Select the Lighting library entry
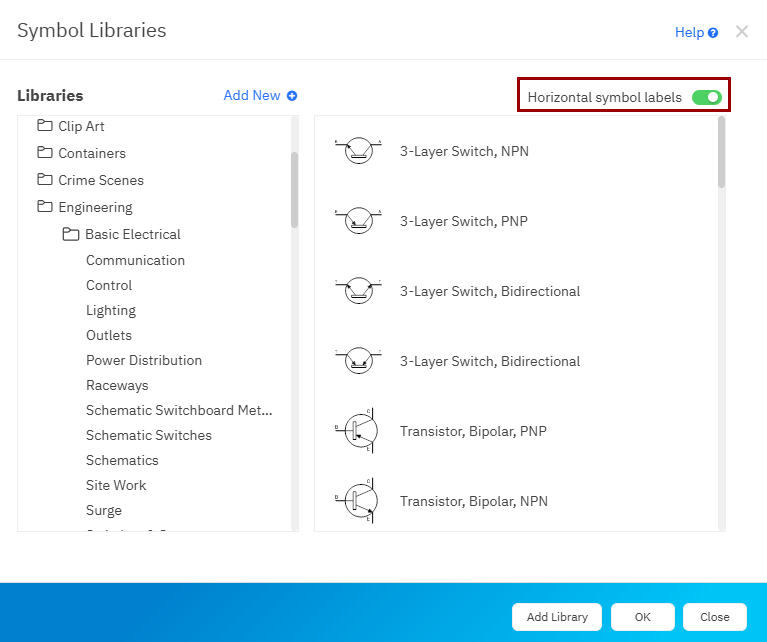Image resolution: width=767 pixels, height=642 pixels. point(111,310)
